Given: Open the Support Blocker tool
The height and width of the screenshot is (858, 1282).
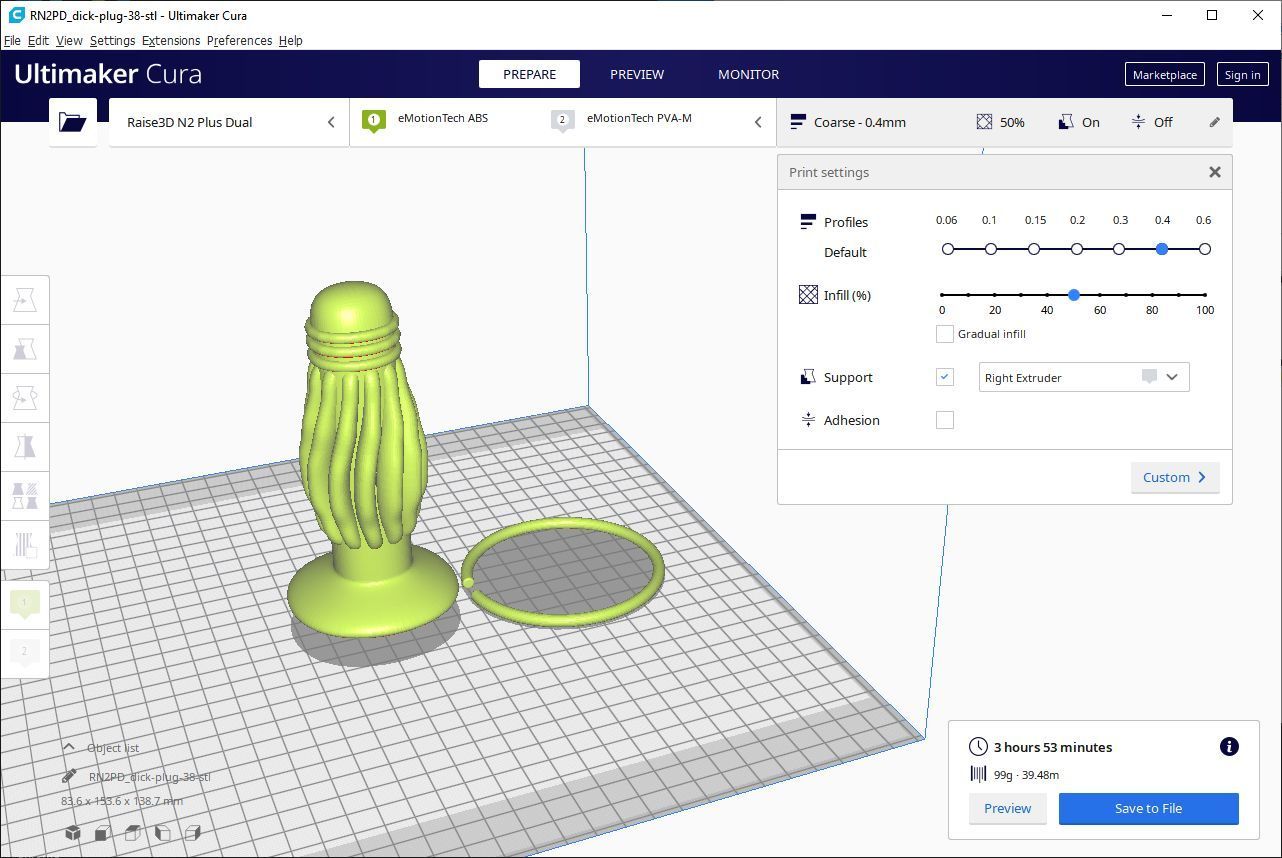Looking at the screenshot, I should (25, 545).
